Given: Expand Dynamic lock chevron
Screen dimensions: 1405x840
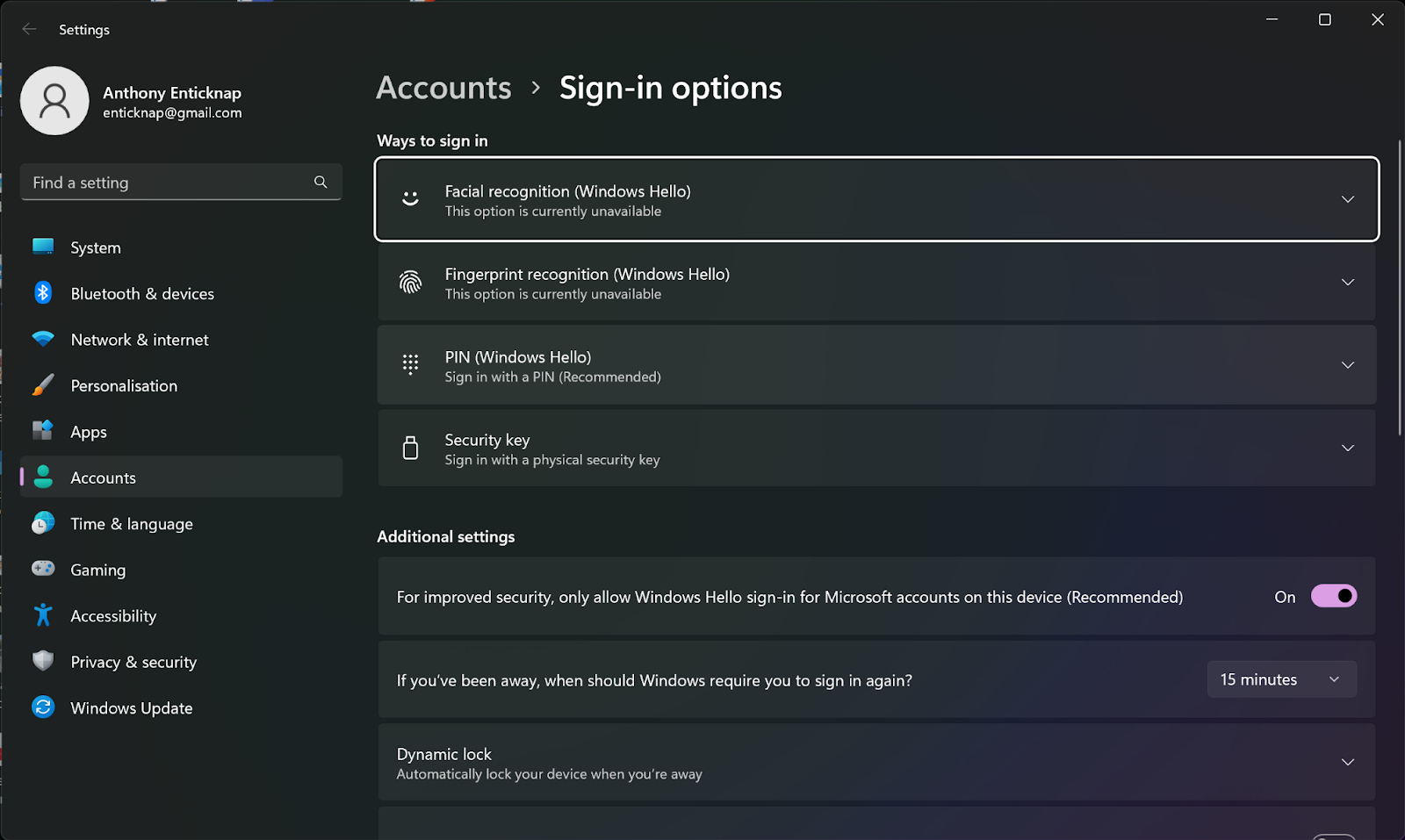Looking at the screenshot, I should pyautogui.click(x=1348, y=762).
